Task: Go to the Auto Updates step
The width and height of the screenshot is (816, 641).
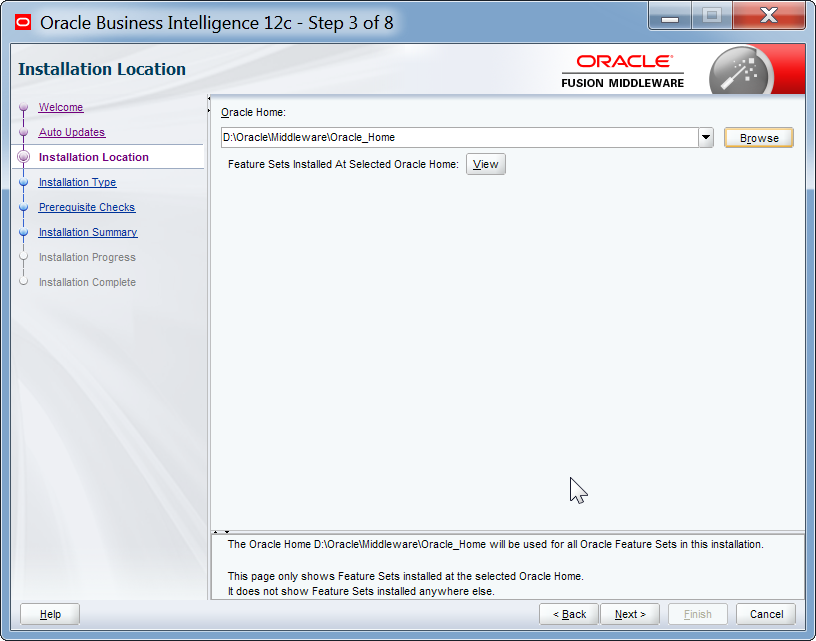Action: tap(72, 132)
